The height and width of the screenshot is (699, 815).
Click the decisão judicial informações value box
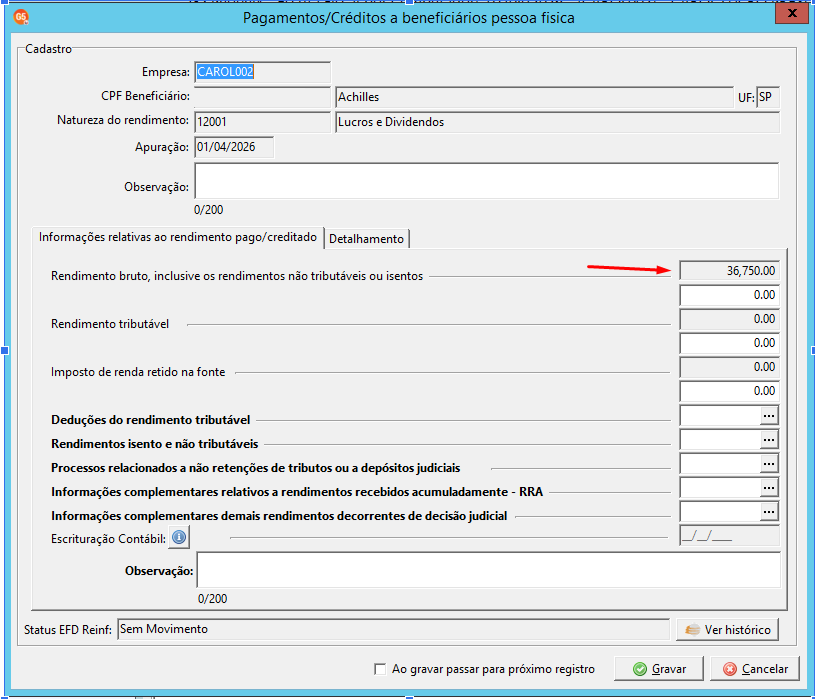720,512
